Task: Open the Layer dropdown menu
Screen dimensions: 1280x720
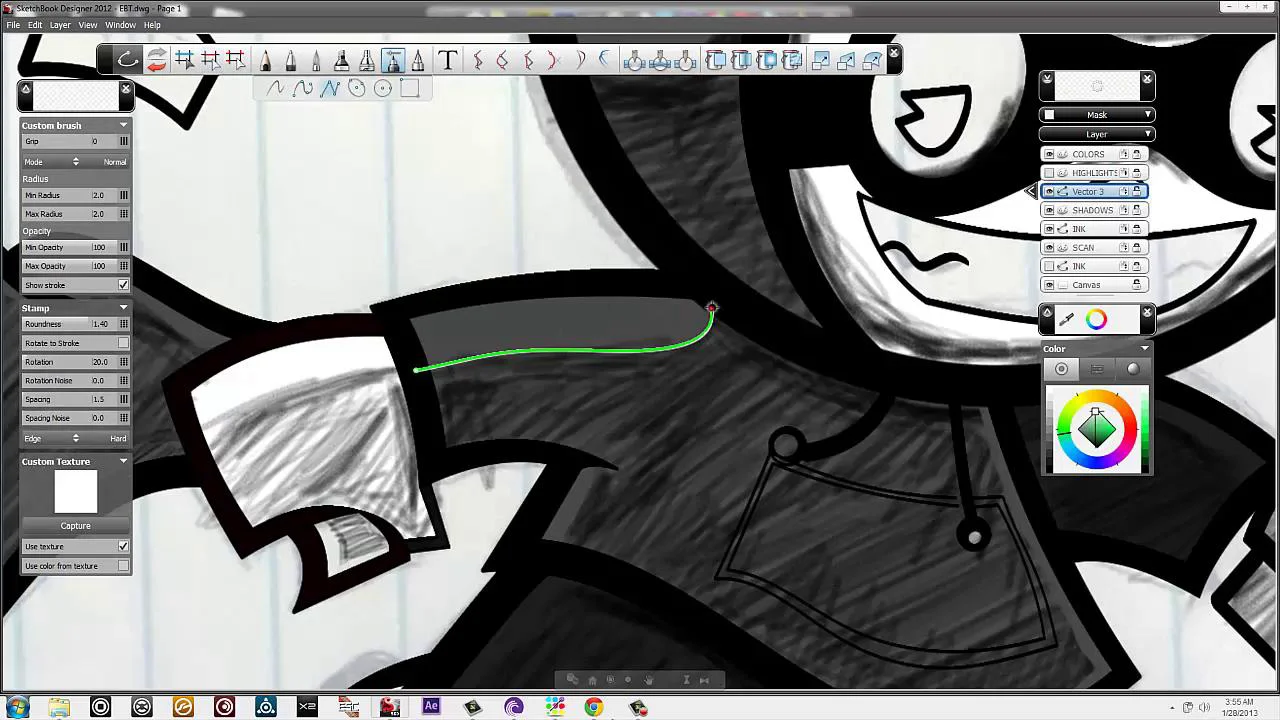Action: coord(1097,134)
